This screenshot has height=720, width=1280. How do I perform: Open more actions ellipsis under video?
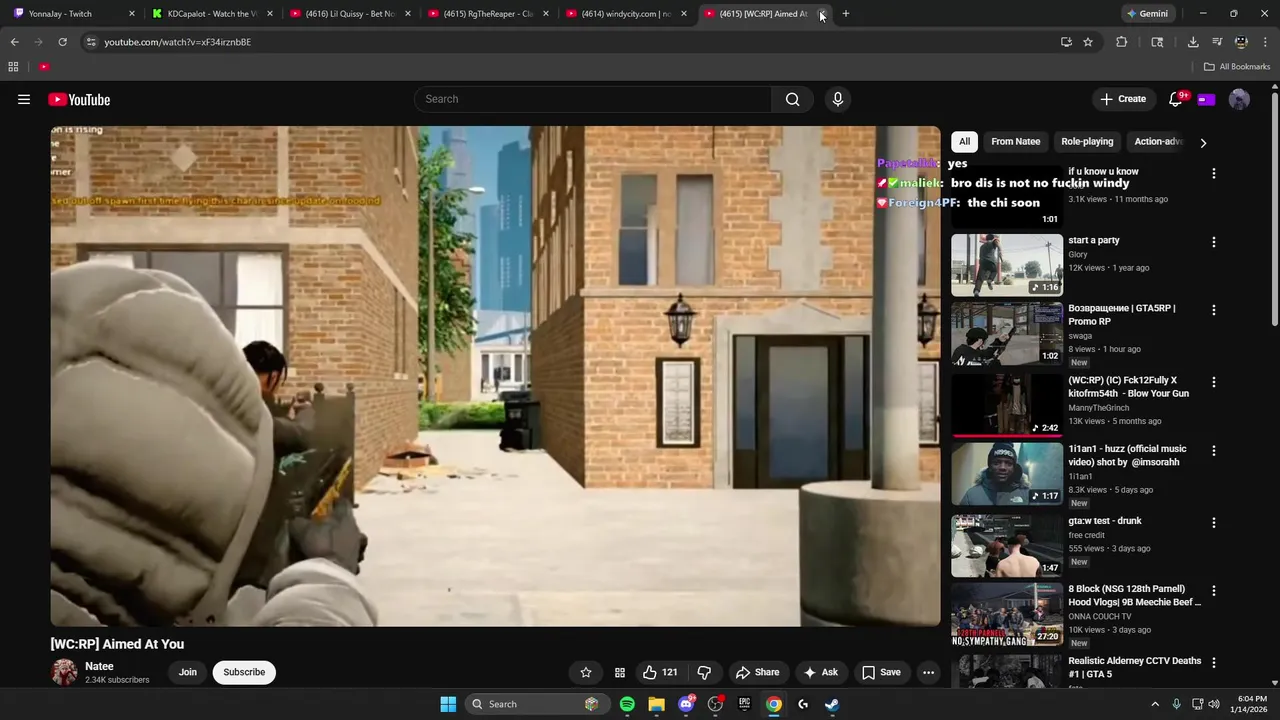pos(928,672)
